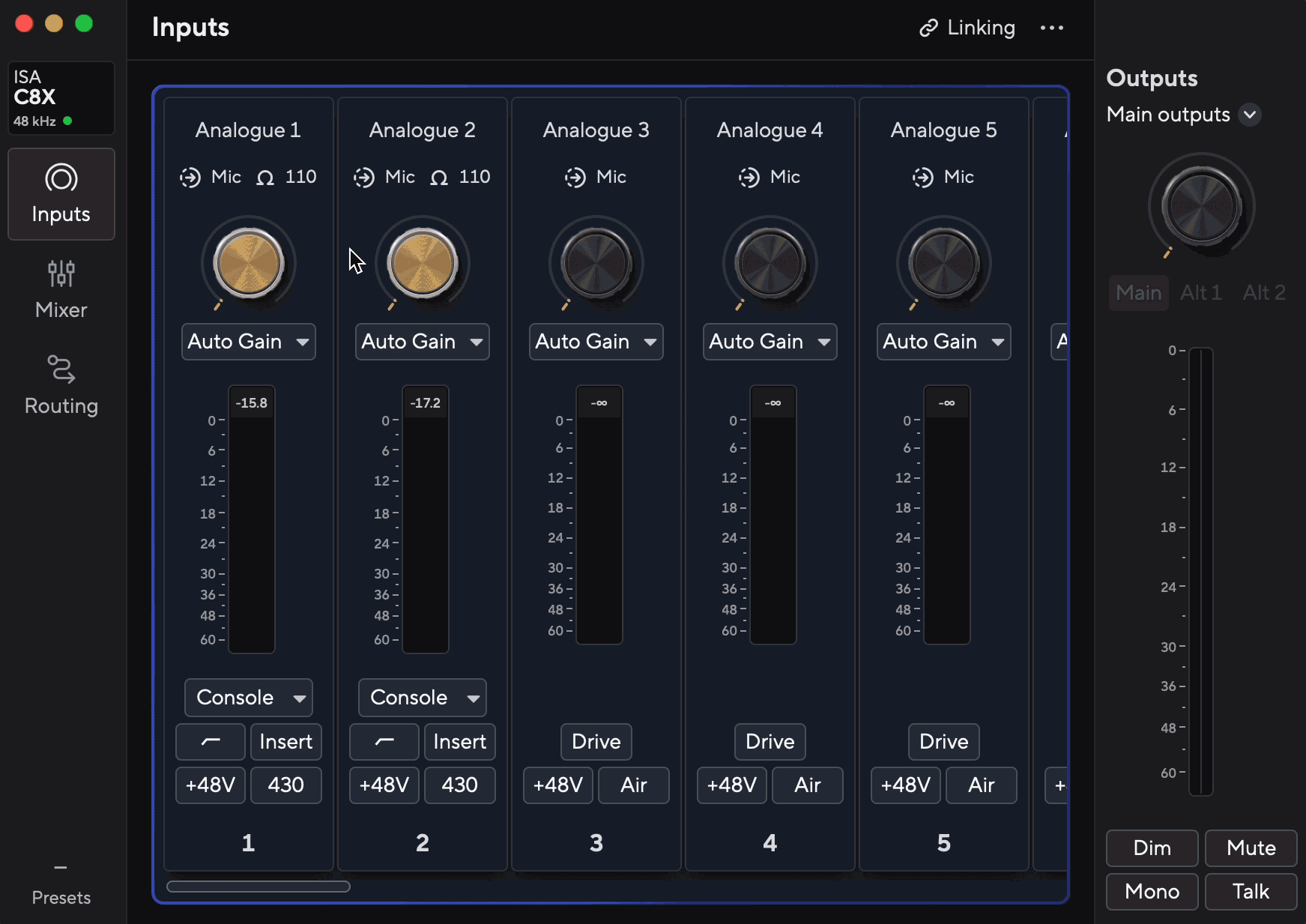Viewport: 1306px width, 924px height.
Task: Enable Air on channel 3
Action: (634, 785)
